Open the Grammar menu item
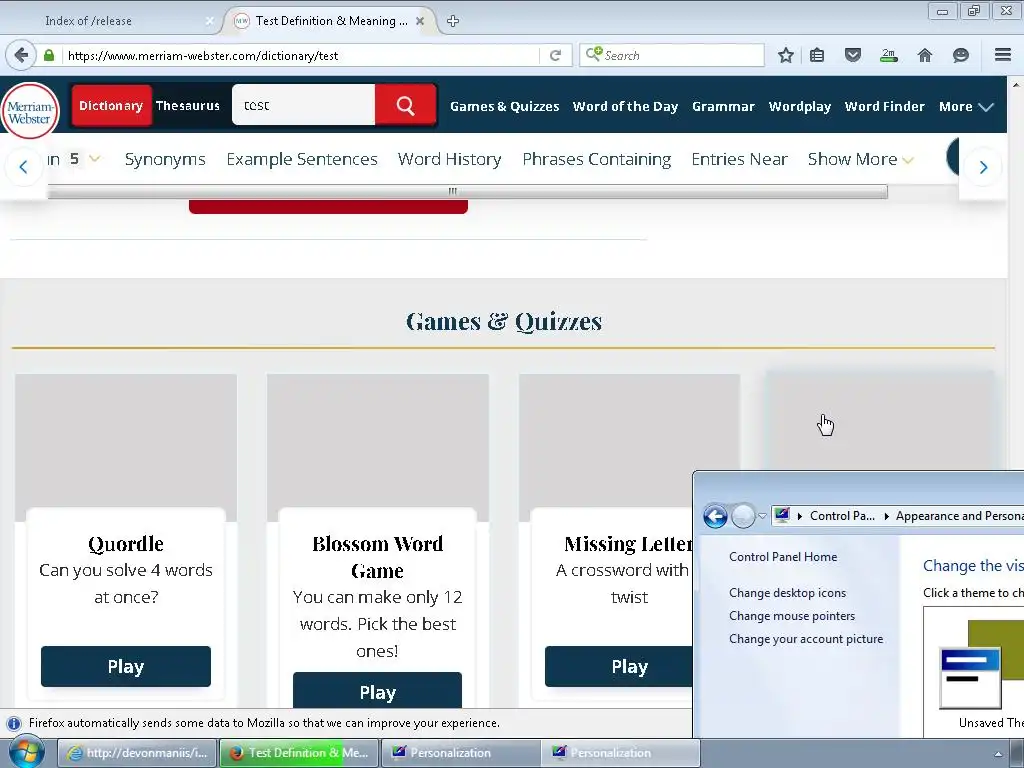The height and width of the screenshot is (768, 1024). [x=724, y=106]
